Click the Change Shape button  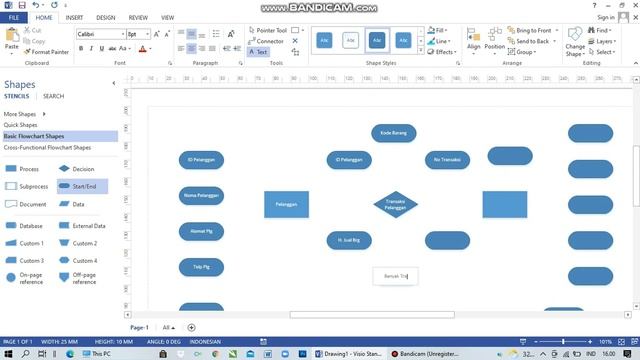coord(575,42)
